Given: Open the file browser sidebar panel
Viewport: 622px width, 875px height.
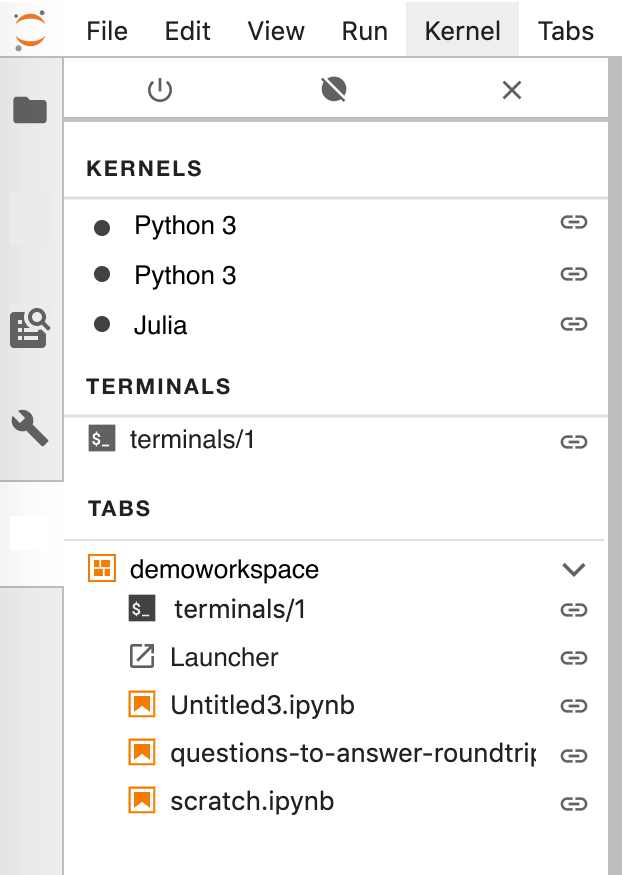Looking at the screenshot, I should (x=30, y=110).
